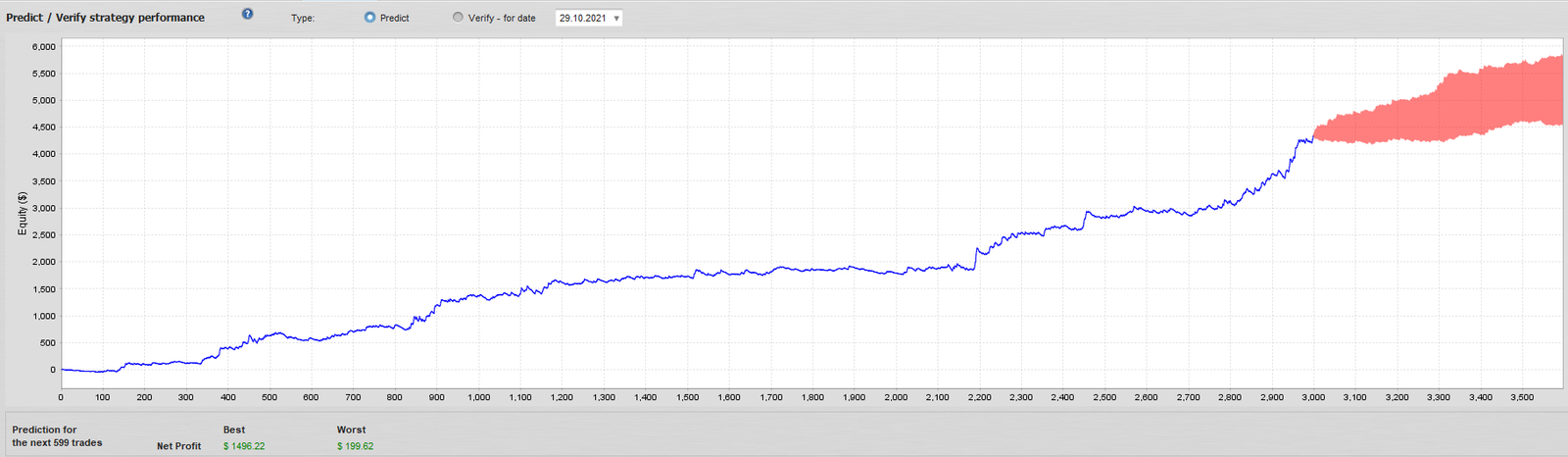The height and width of the screenshot is (457, 1568).
Task: Click the Best column header
Action: (x=234, y=430)
